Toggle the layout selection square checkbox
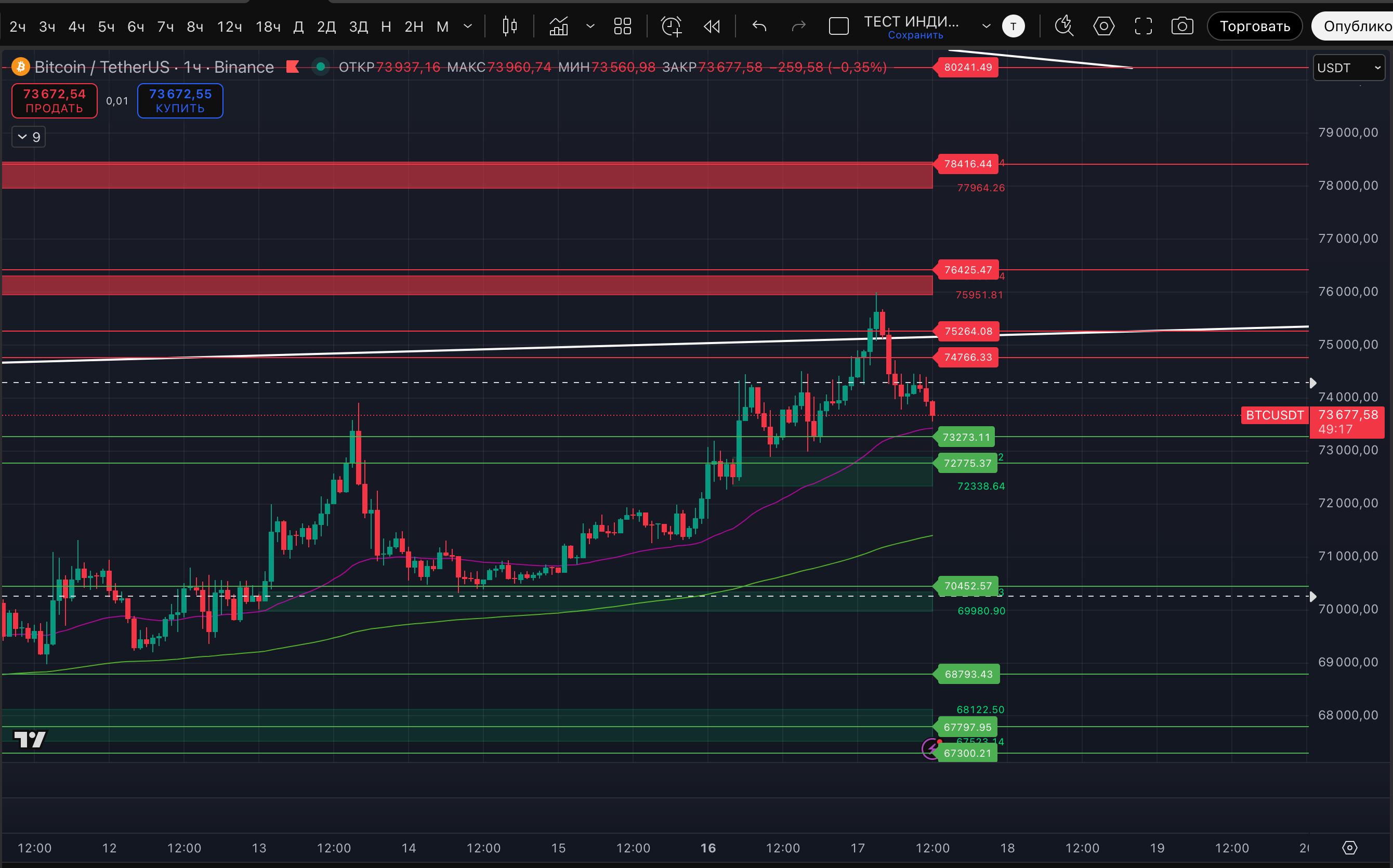This screenshot has height=868, width=1393. [x=838, y=27]
